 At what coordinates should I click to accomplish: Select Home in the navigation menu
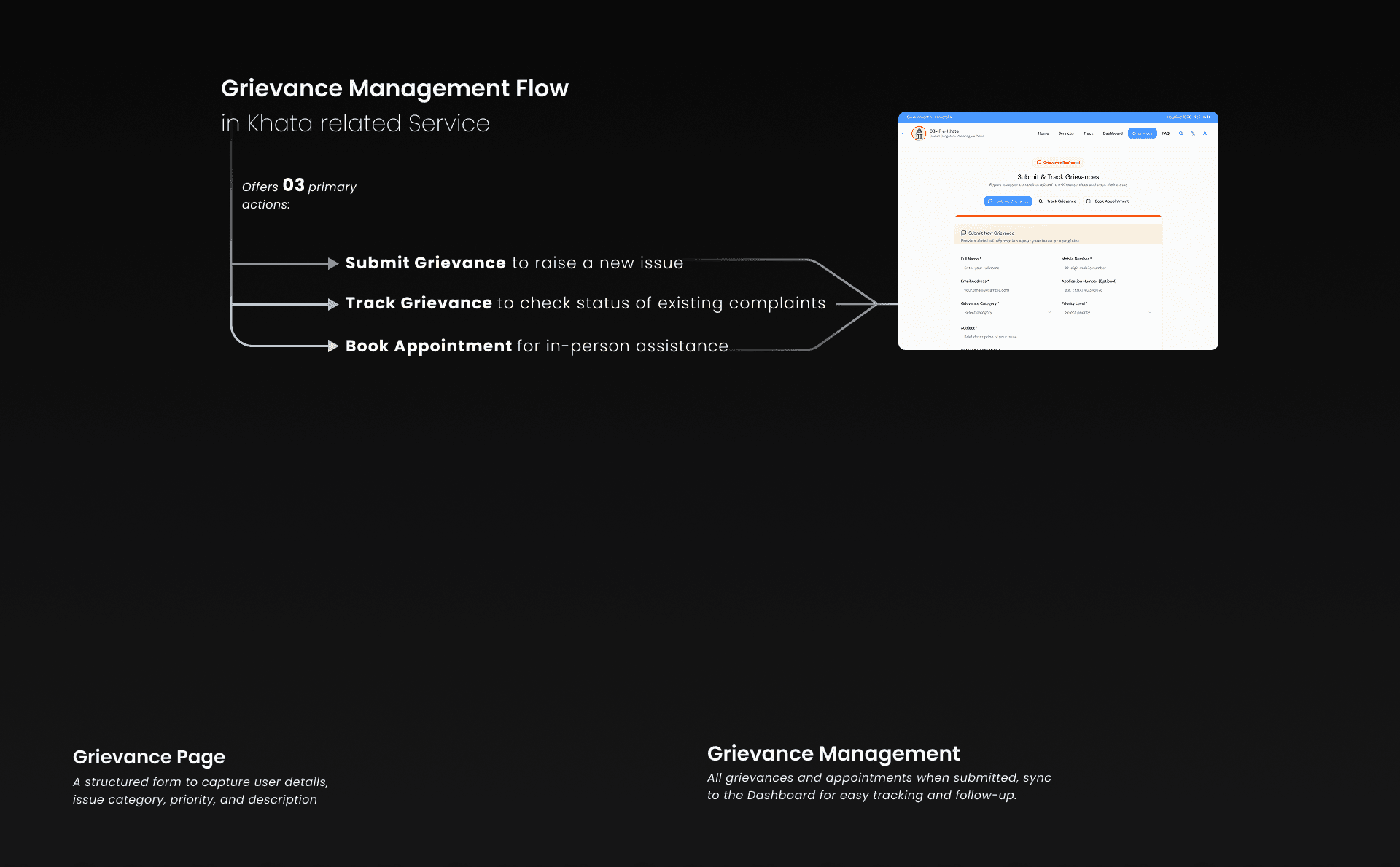(x=1043, y=133)
